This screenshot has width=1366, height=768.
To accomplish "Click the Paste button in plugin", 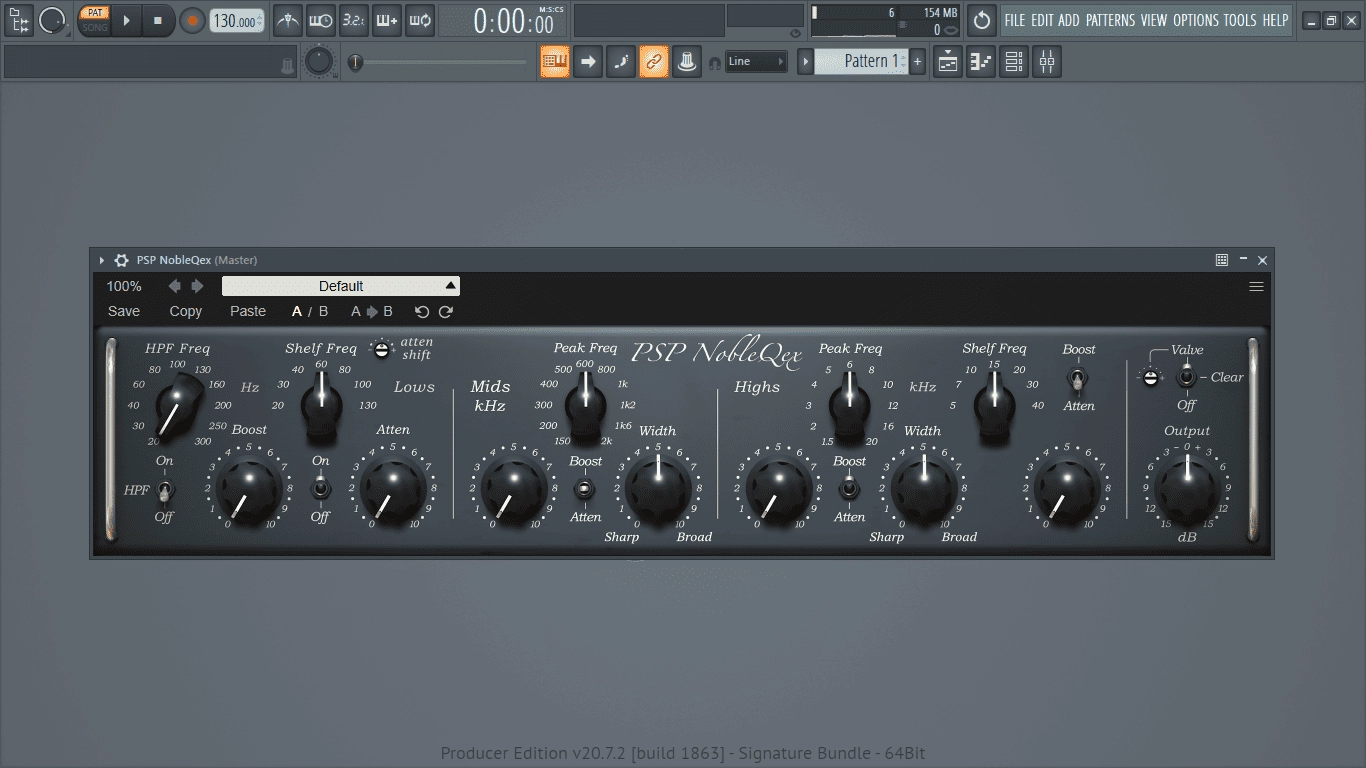I will (x=248, y=311).
